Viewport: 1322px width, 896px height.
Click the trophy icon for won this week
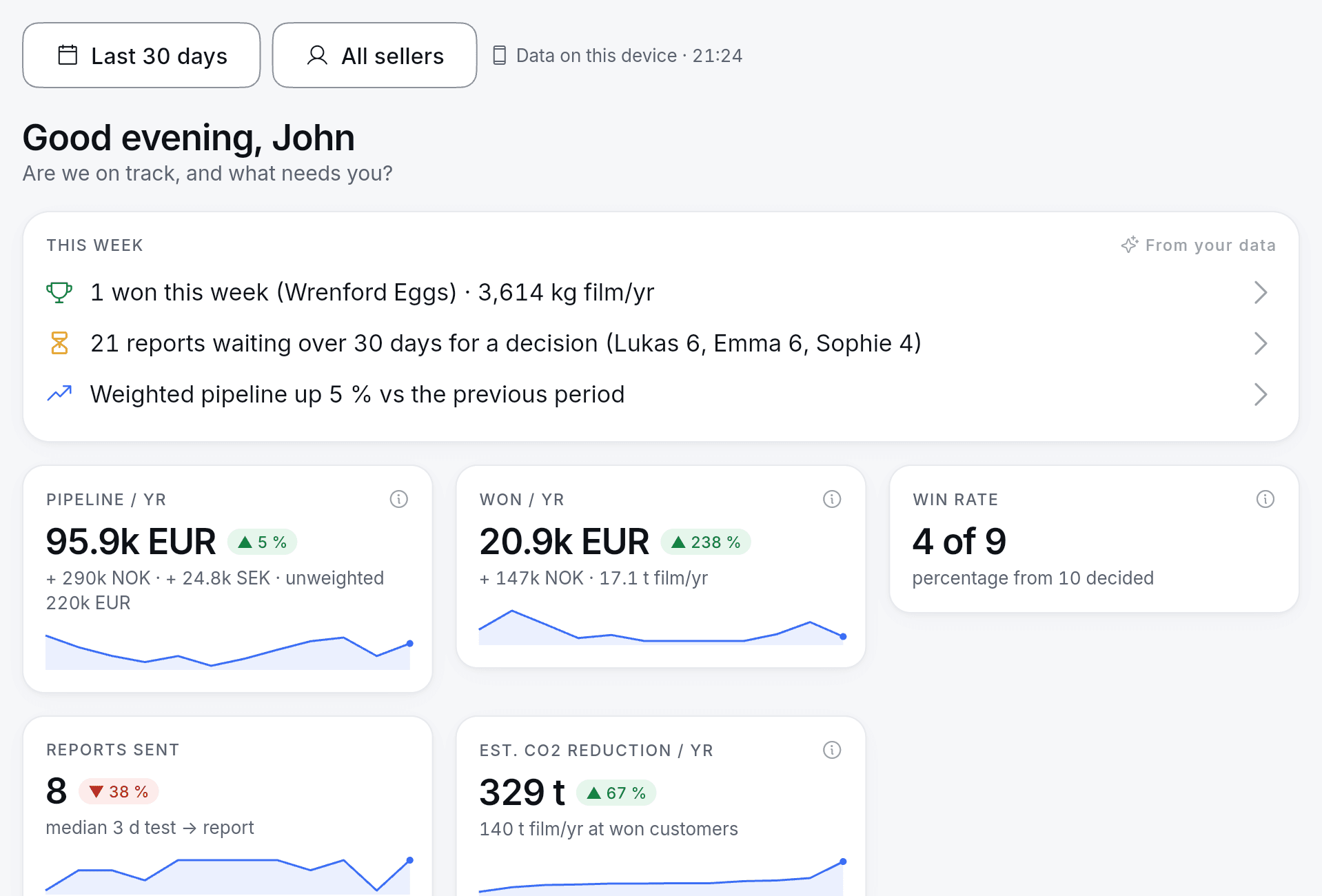coord(59,292)
